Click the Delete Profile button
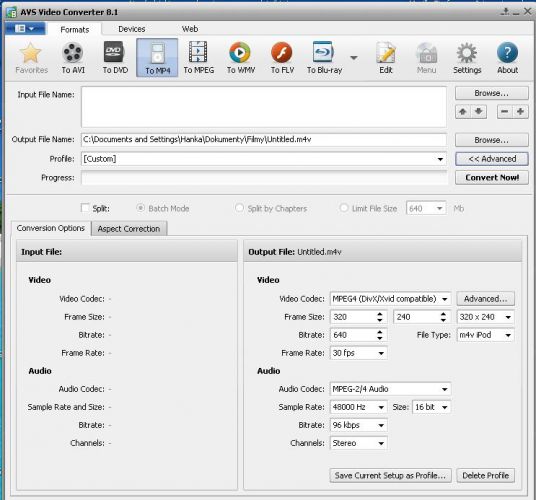 point(485,475)
